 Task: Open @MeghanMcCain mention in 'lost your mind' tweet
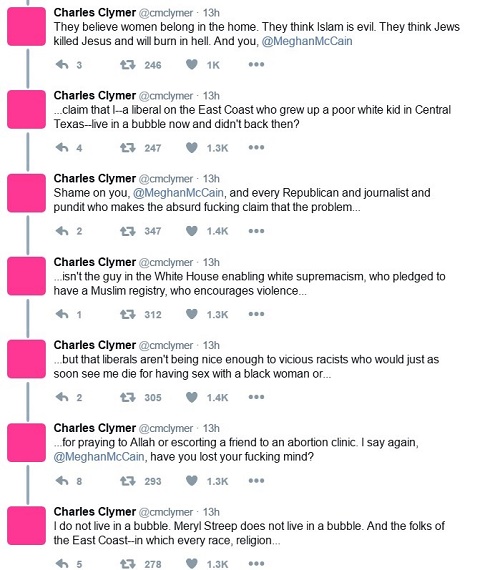point(99,457)
